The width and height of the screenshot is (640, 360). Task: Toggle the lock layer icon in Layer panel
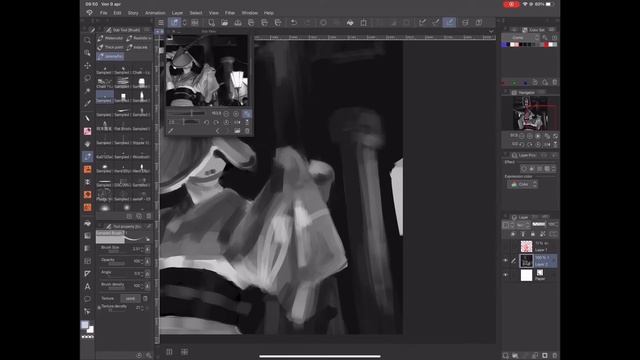click(533, 234)
